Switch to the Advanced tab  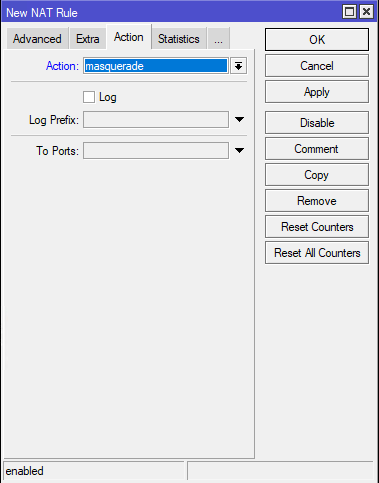click(37, 39)
